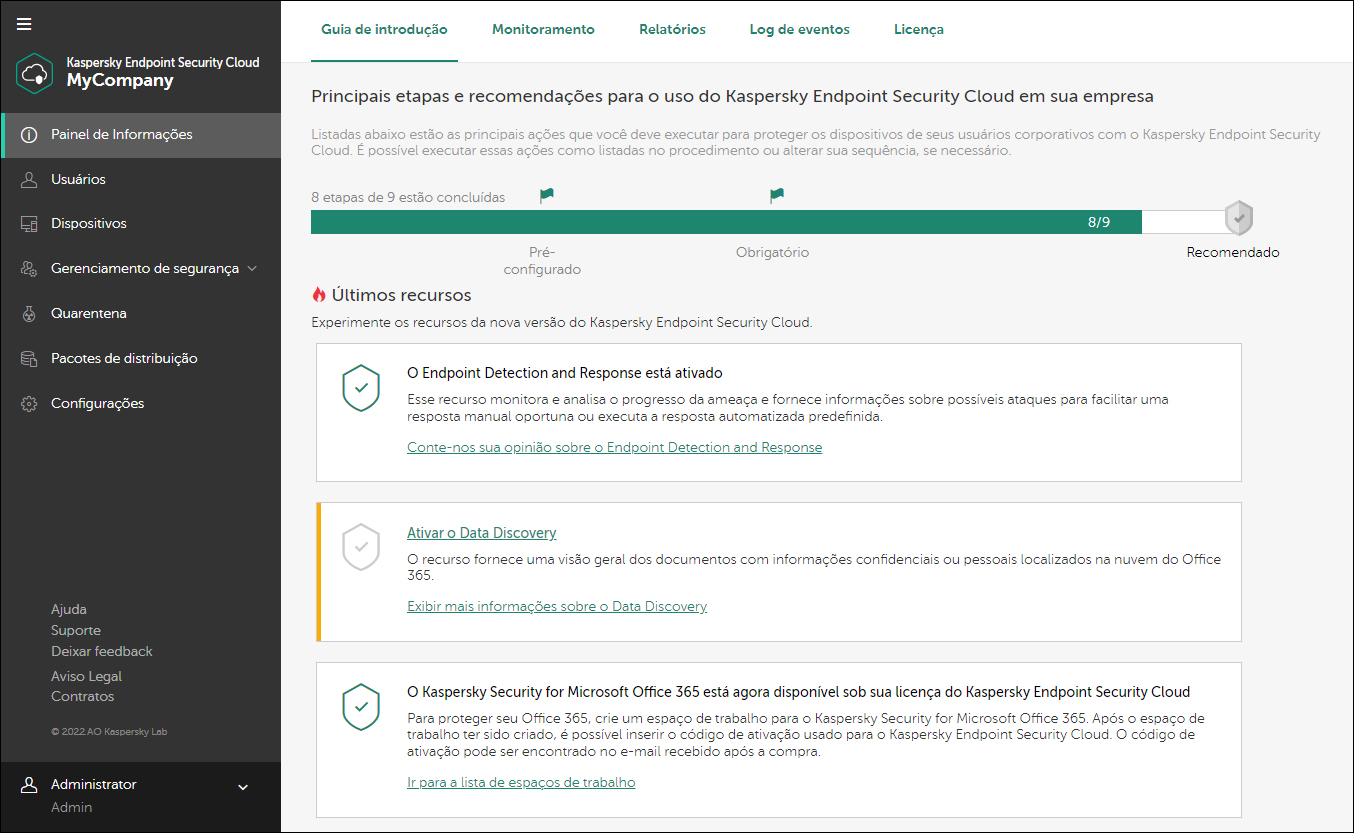Open the Log de eventos tab
The height and width of the screenshot is (833, 1354).
click(800, 30)
